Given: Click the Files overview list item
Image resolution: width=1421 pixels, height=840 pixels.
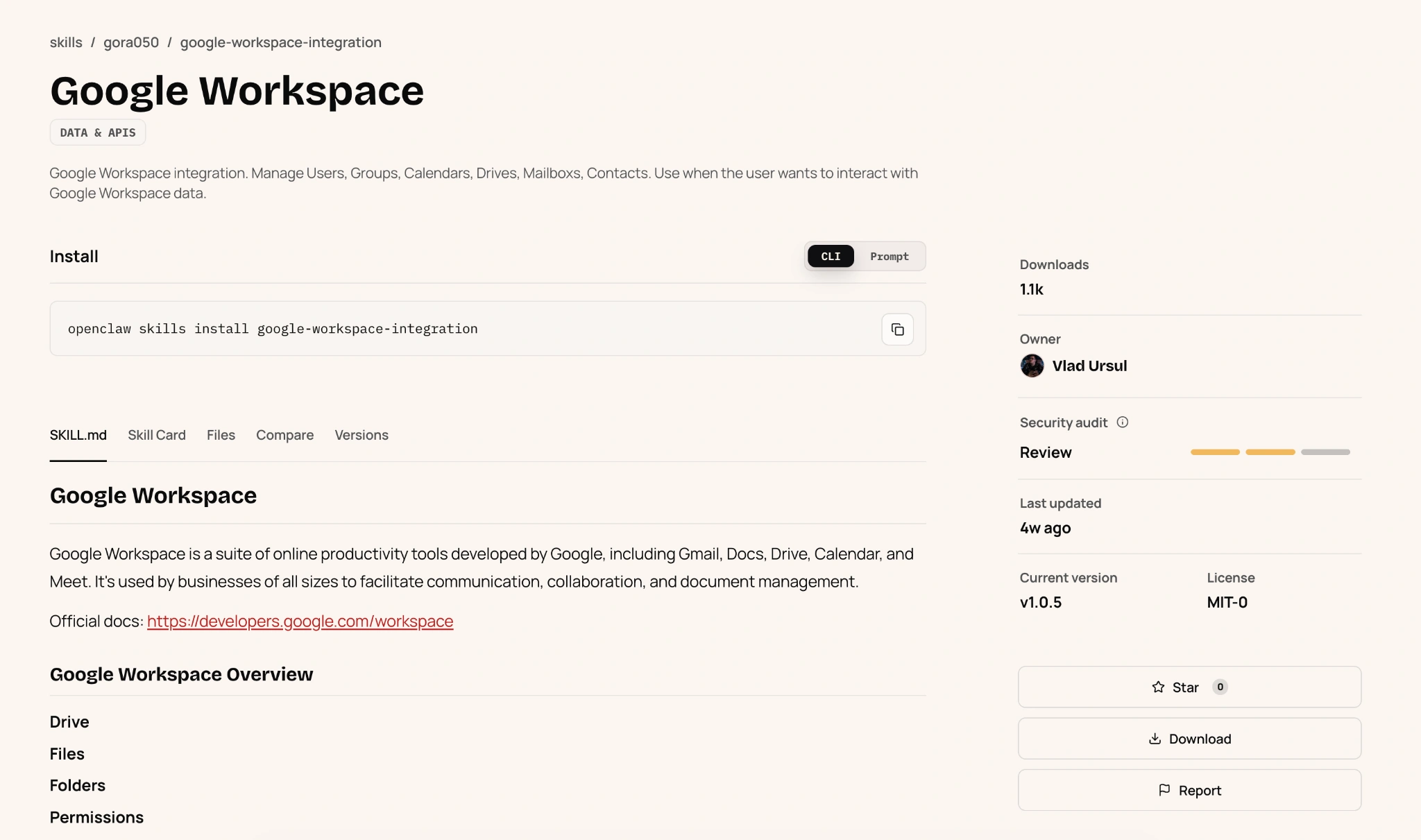Looking at the screenshot, I should (67, 754).
